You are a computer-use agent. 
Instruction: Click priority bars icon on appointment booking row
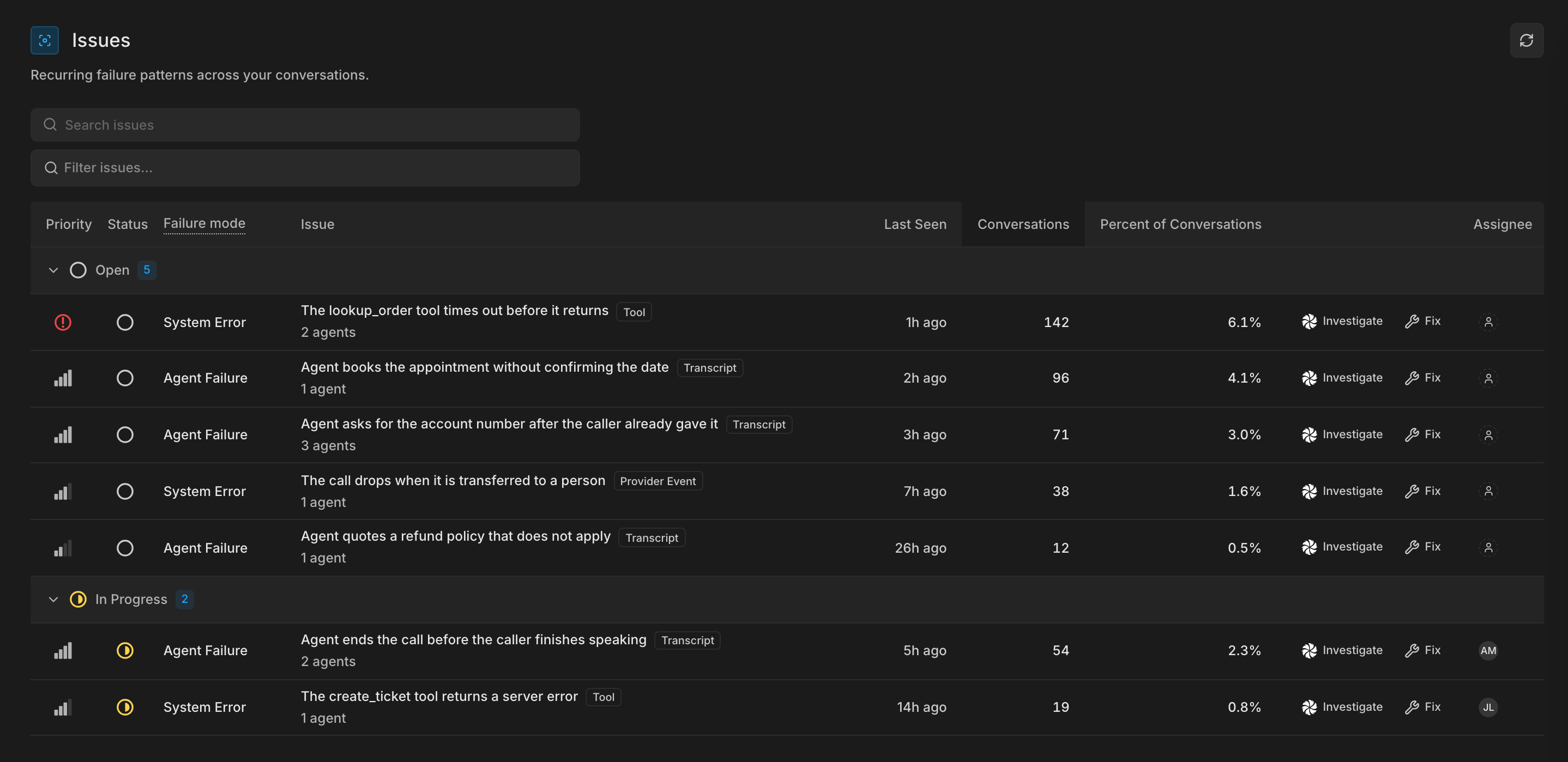click(x=63, y=378)
